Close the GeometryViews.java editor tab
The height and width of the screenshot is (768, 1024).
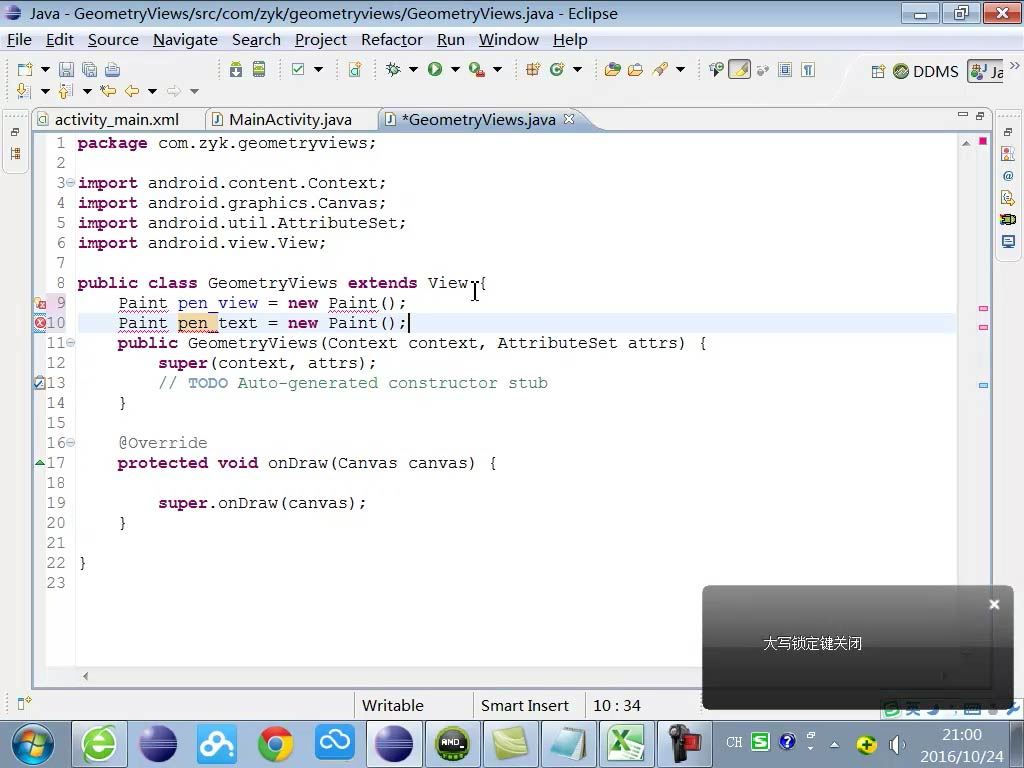click(x=569, y=119)
